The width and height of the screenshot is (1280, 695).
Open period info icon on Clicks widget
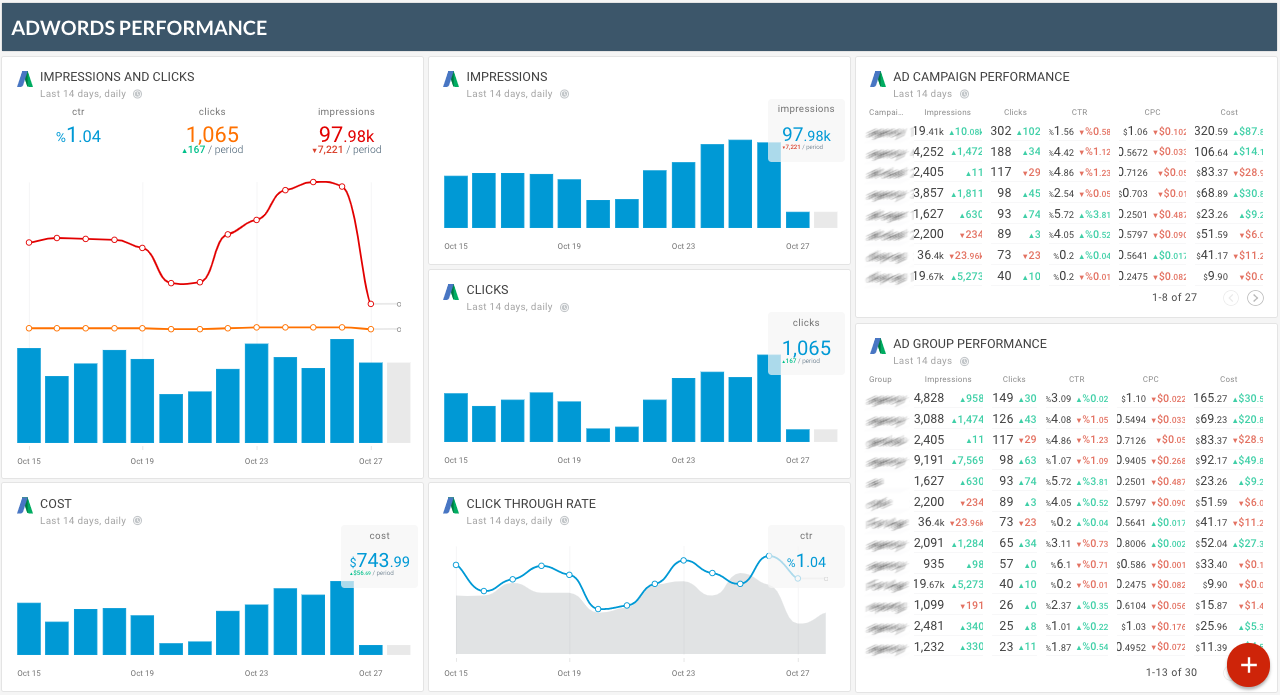click(564, 307)
